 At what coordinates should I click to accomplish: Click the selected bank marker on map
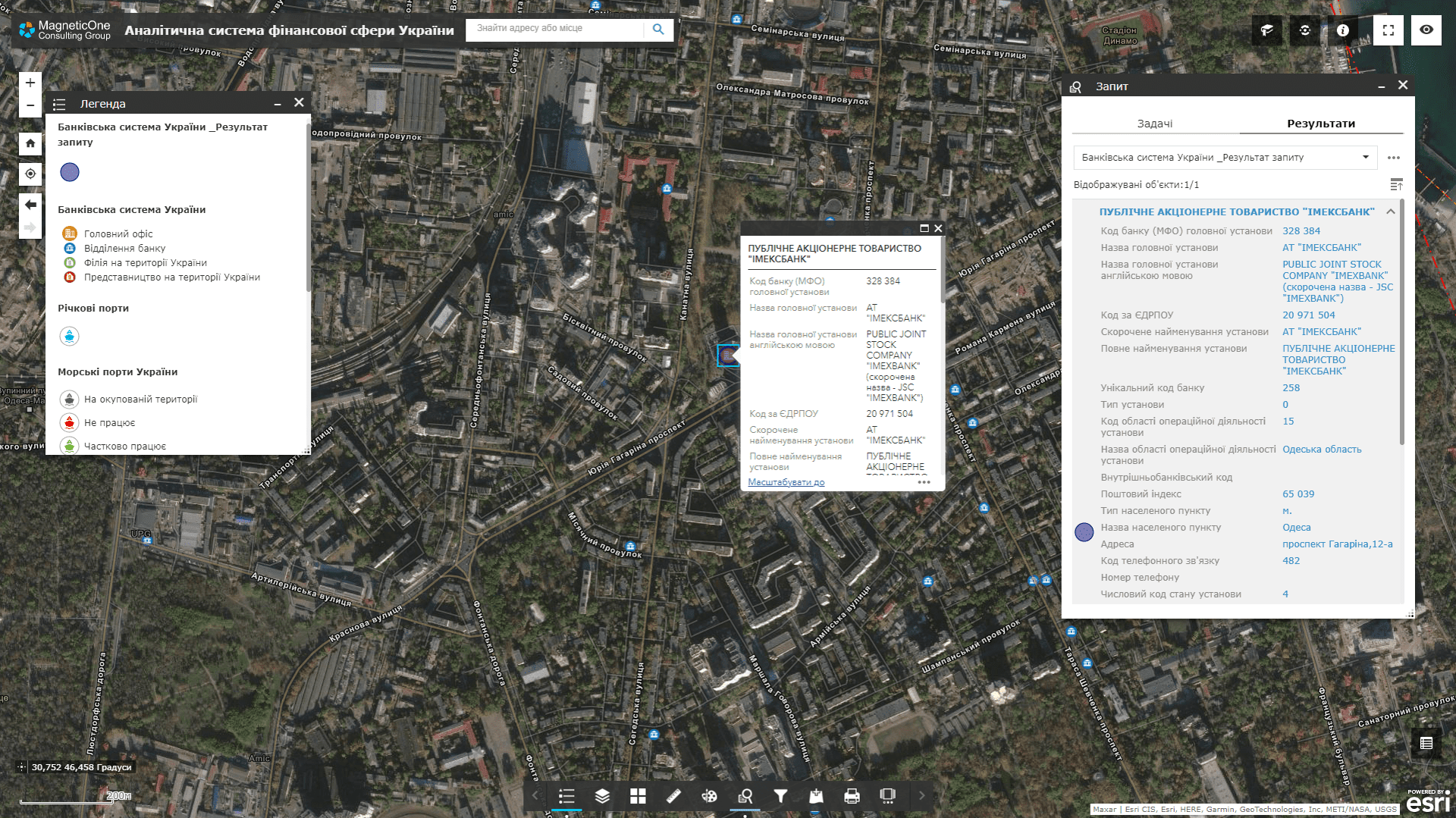(x=727, y=355)
